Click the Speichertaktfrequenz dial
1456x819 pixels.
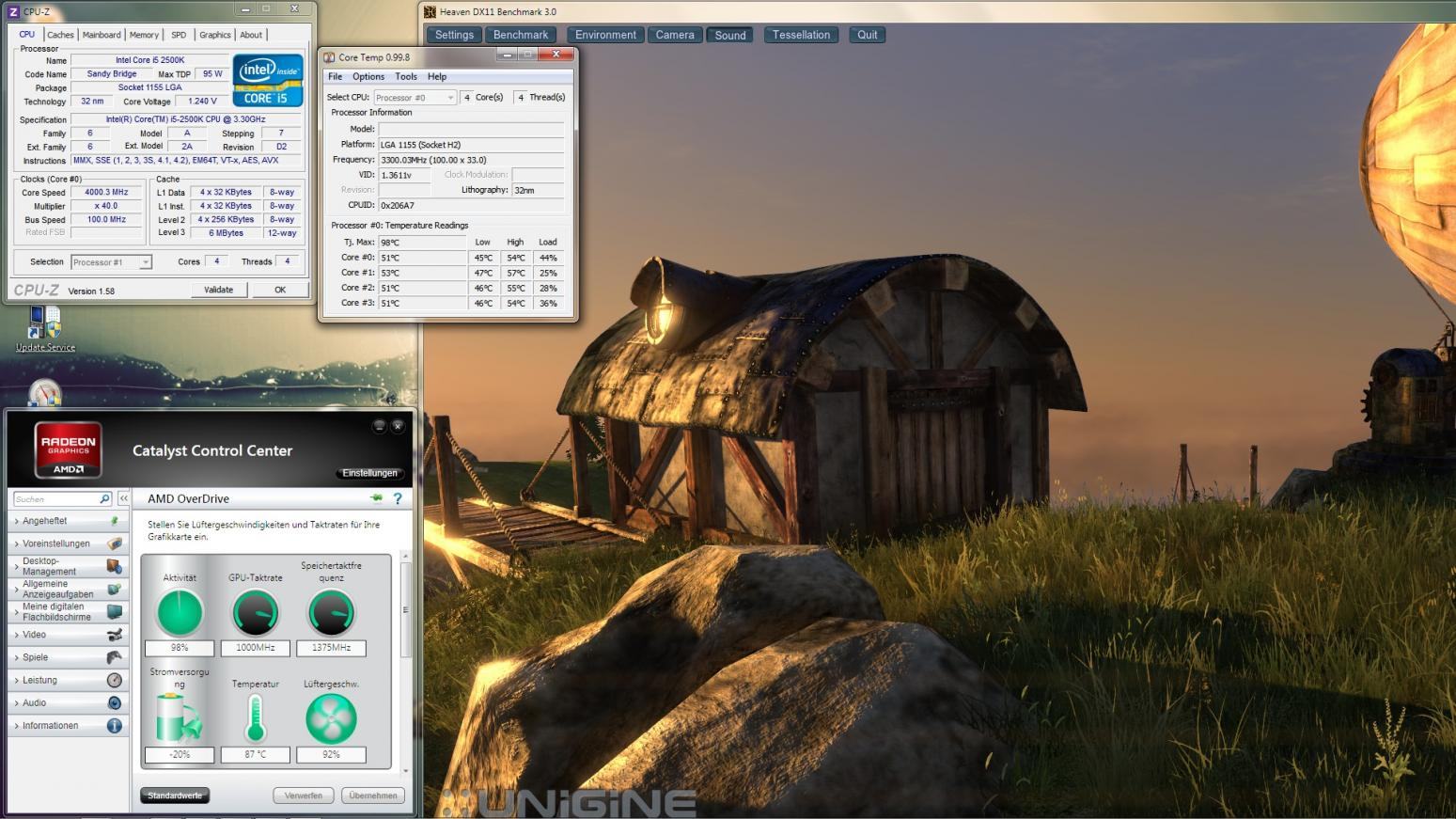coord(331,613)
